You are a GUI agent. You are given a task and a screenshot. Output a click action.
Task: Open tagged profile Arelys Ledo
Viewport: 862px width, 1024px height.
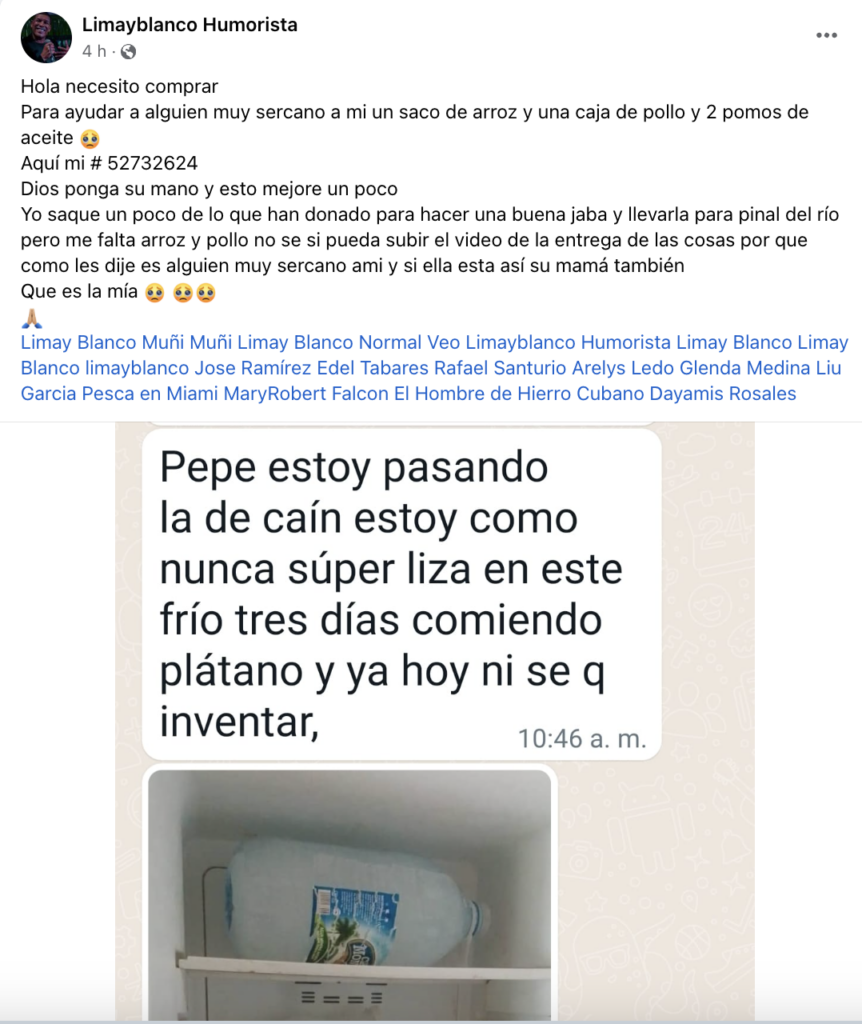[x=623, y=368]
